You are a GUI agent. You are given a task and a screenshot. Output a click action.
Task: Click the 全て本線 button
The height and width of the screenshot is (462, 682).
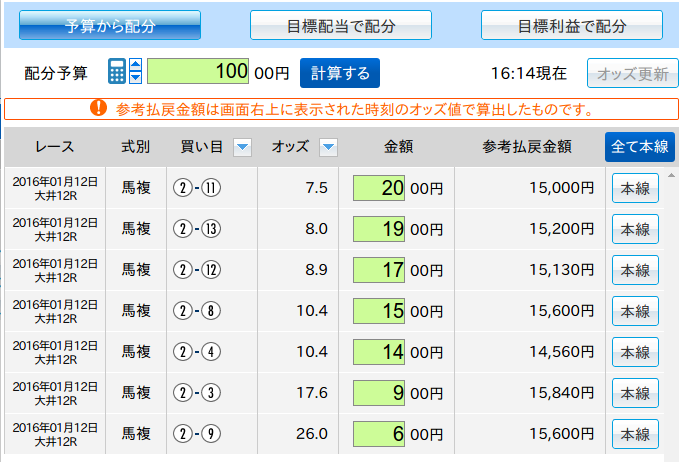click(640, 147)
